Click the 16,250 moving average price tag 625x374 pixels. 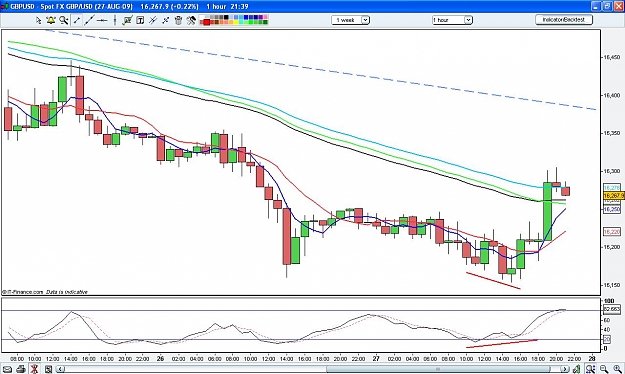pyautogui.click(x=611, y=209)
